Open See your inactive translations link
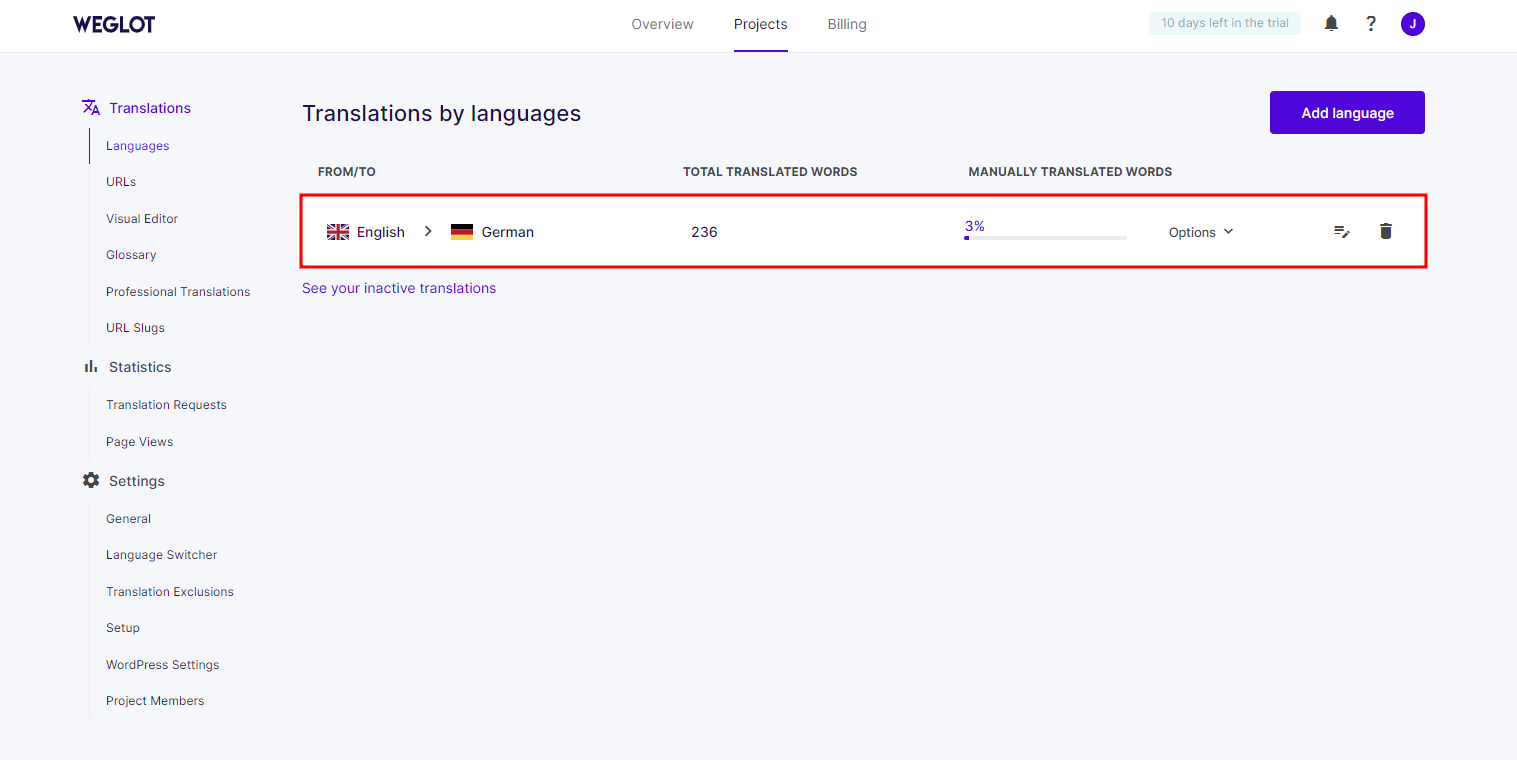The height and width of the screenshot is (760, 1517). coord(399,288)
